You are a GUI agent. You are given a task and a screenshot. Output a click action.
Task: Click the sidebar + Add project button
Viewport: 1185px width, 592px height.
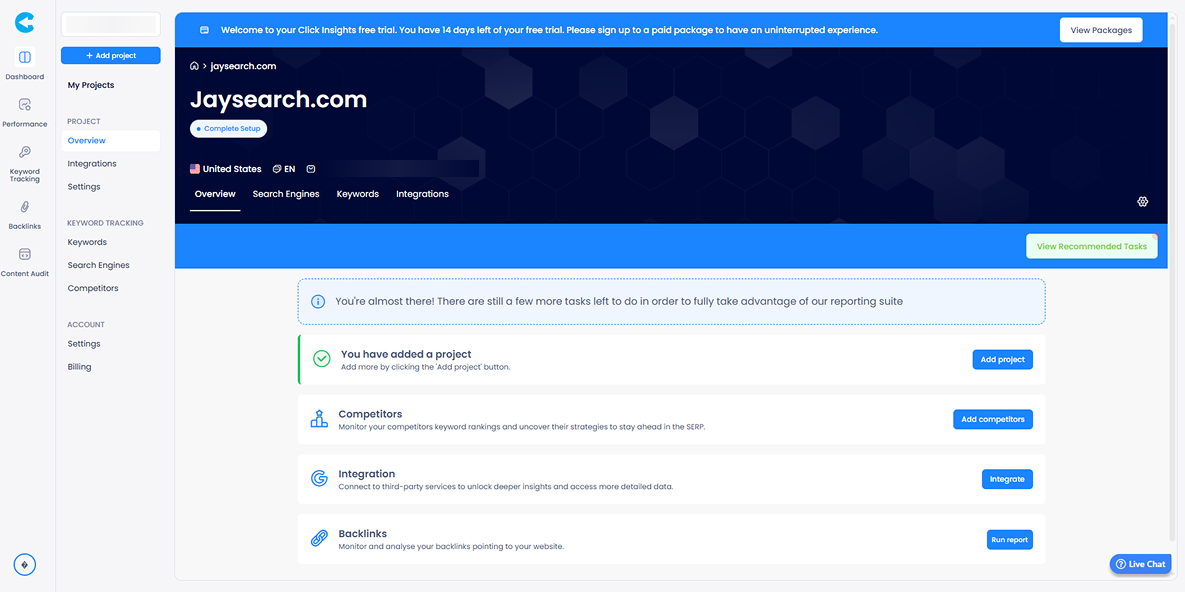coord(110,56)
